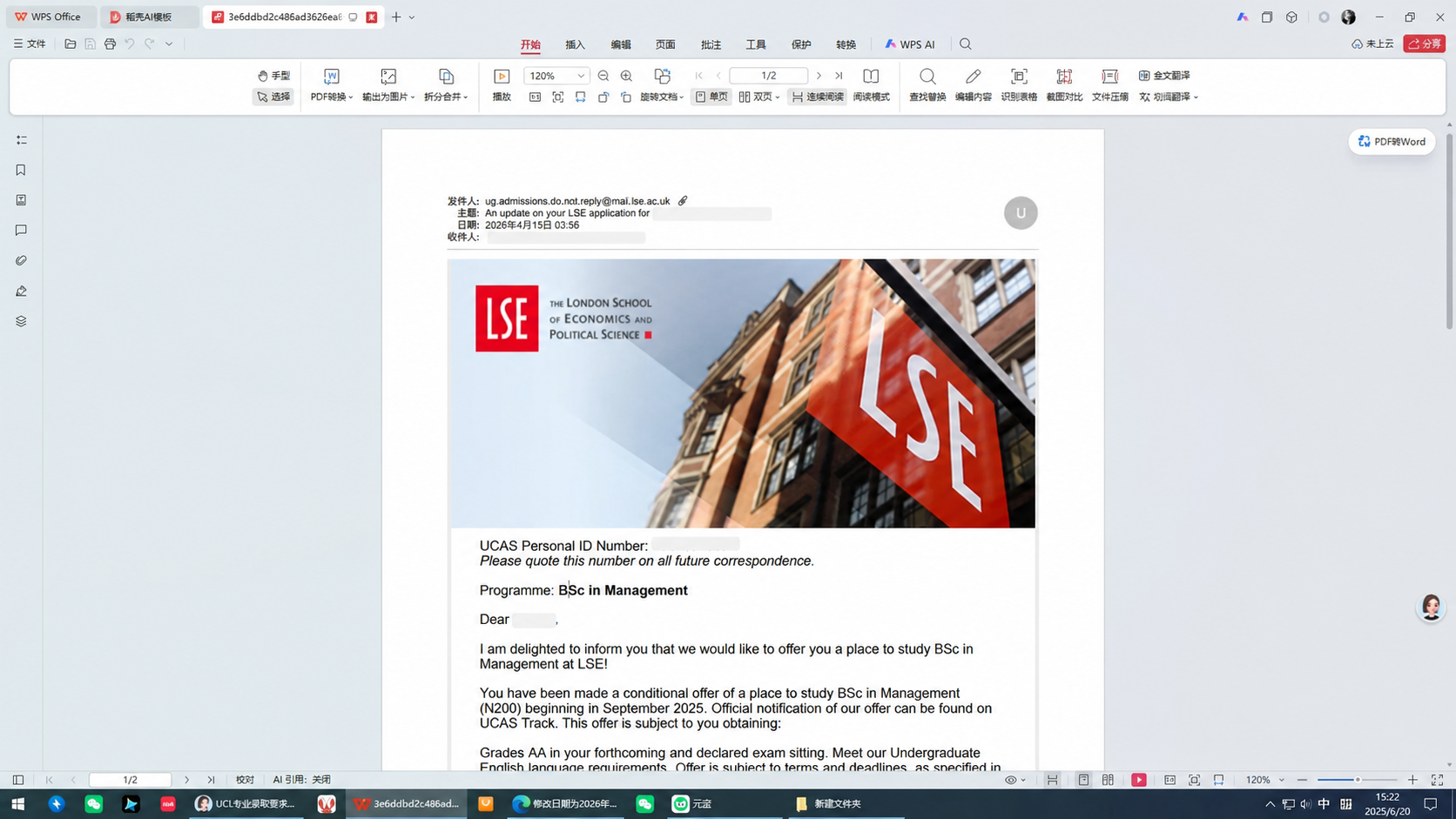Click 全文翻译 full text translation
The height and width of the screenshot is (819, 1456).
pos(1164,76)
